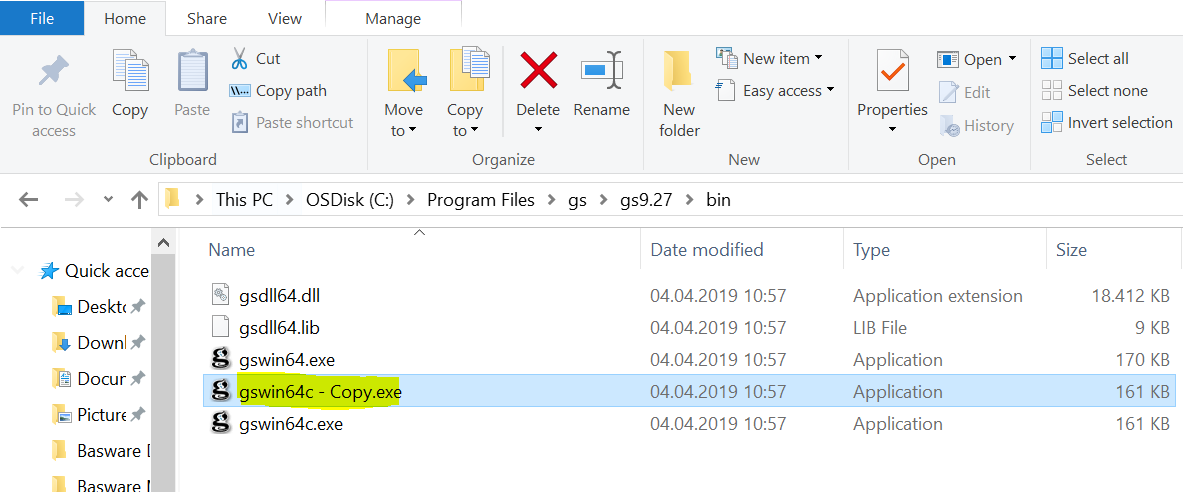The image size is (1183, 492).
Task: Open Properties with the checkmark icon
Action: pyautogui.click(x=892, y=72)
